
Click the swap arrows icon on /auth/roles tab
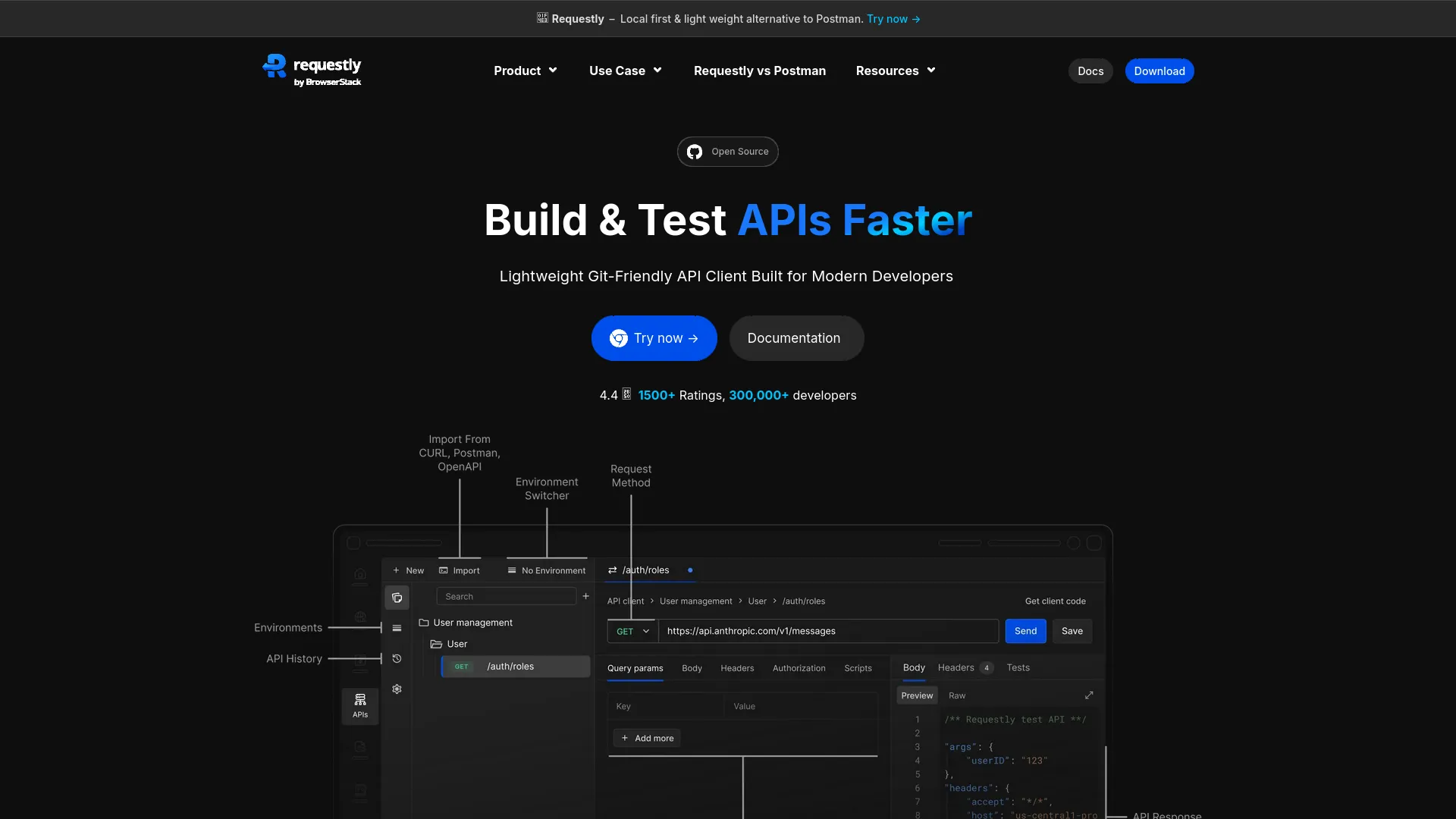pos(612,570)
